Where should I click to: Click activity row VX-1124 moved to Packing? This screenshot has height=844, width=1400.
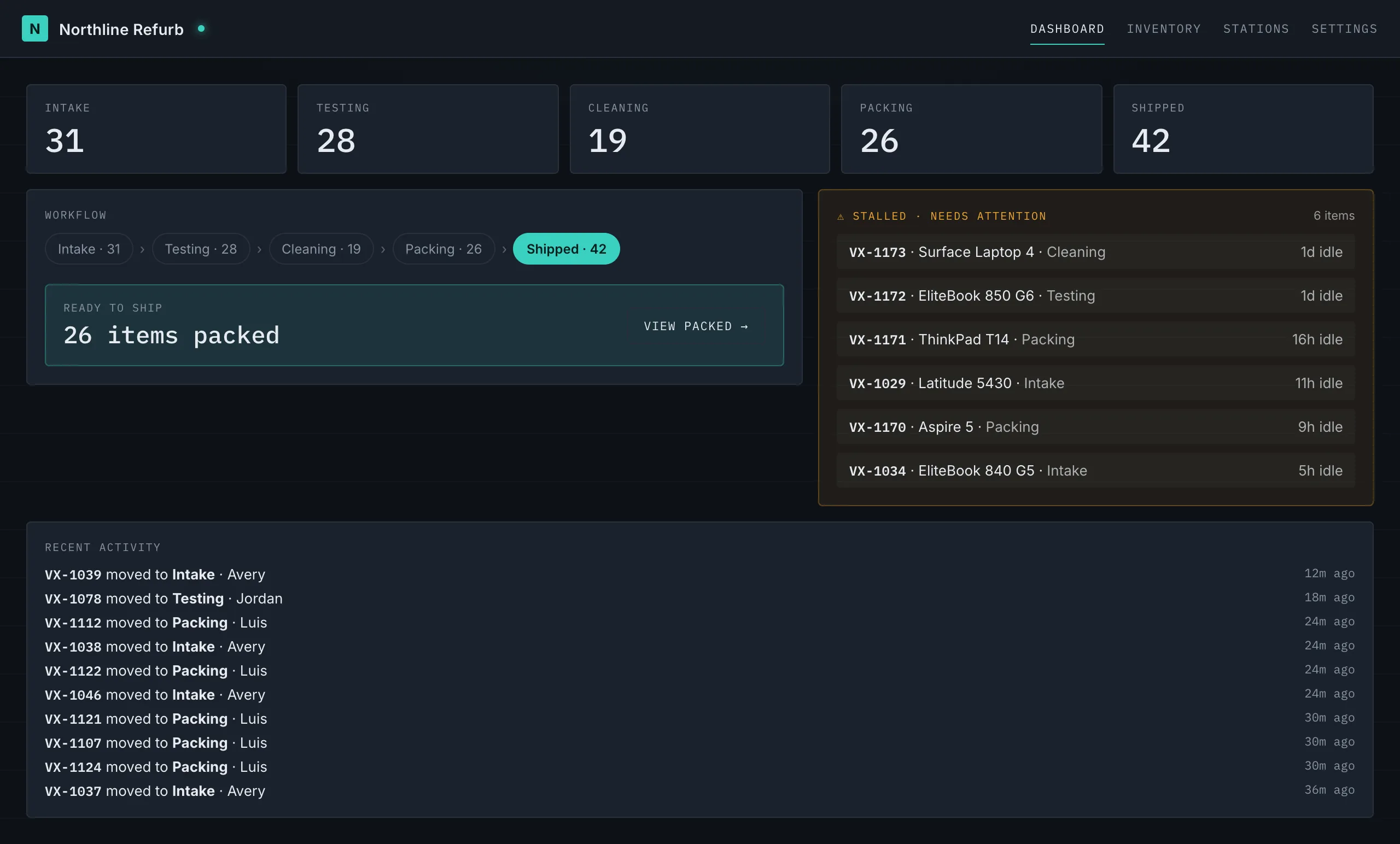(x=699, y=767)
